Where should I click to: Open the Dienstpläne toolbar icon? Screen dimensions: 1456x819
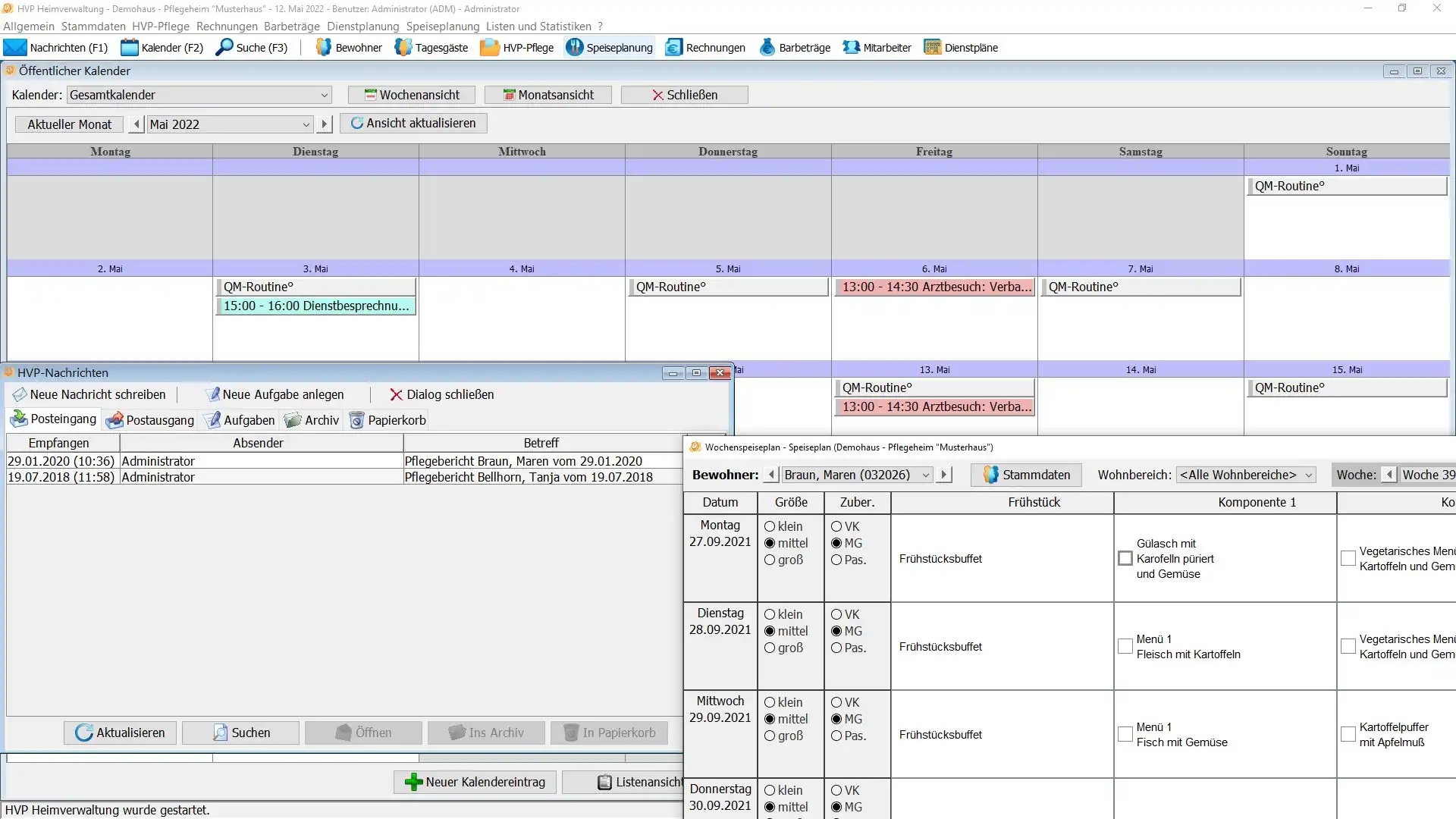tap(932, 47)
